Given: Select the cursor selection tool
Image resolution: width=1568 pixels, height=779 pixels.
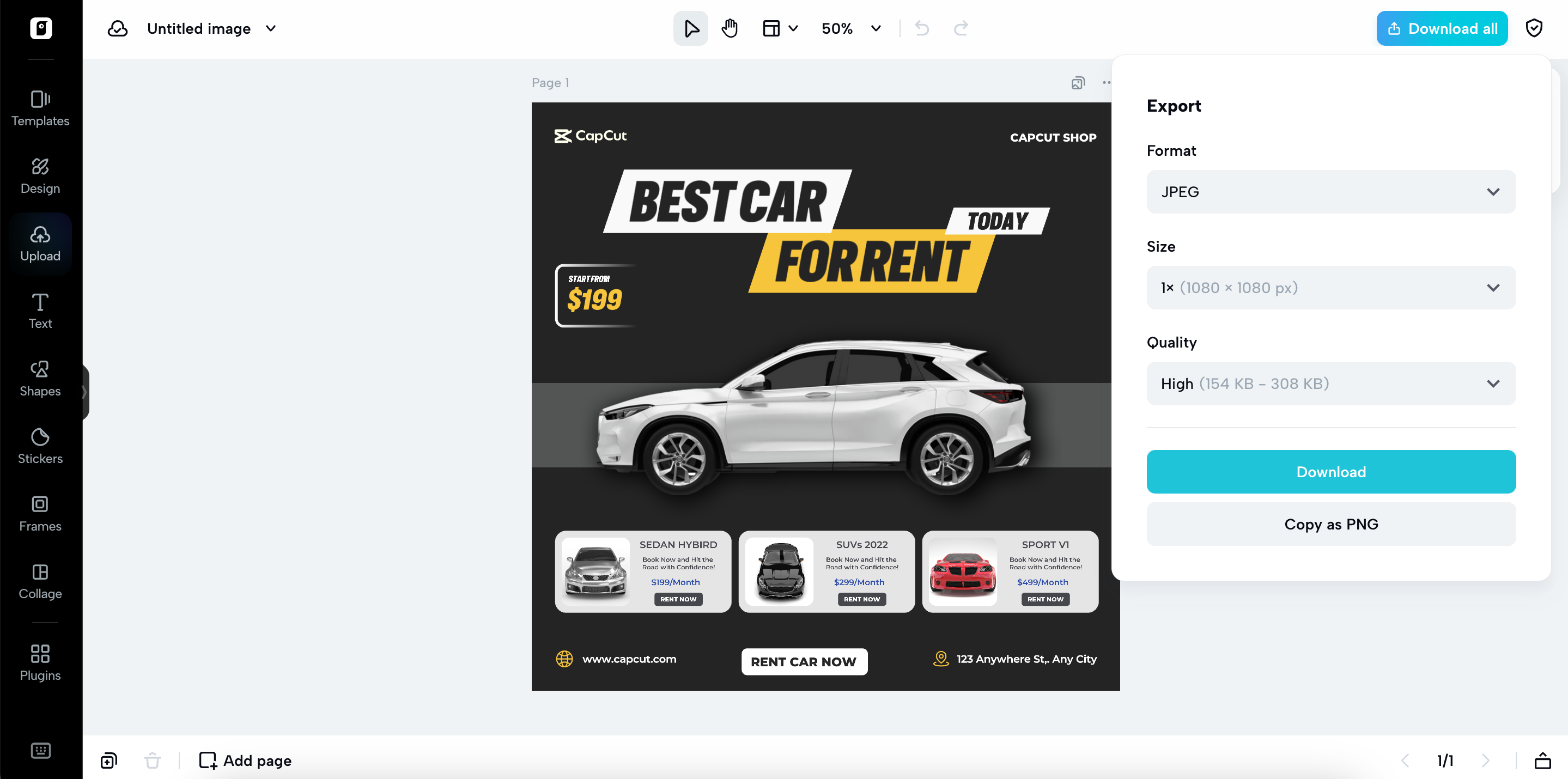Looking at the screenshot, I should pyautogui.click(x=690, y=28).
